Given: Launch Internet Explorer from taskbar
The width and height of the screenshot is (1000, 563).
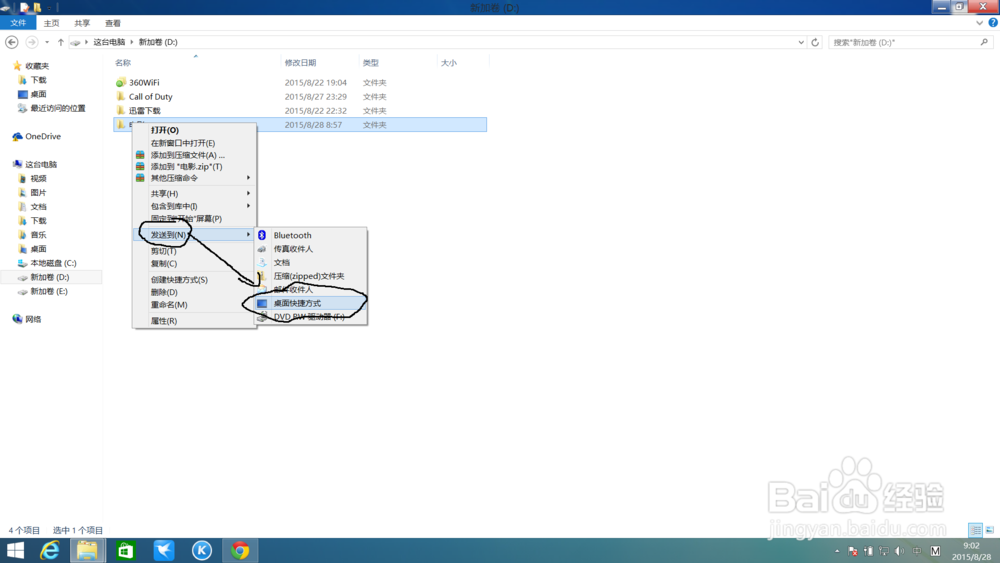Looking at the screenshot, I should [50, 550].
